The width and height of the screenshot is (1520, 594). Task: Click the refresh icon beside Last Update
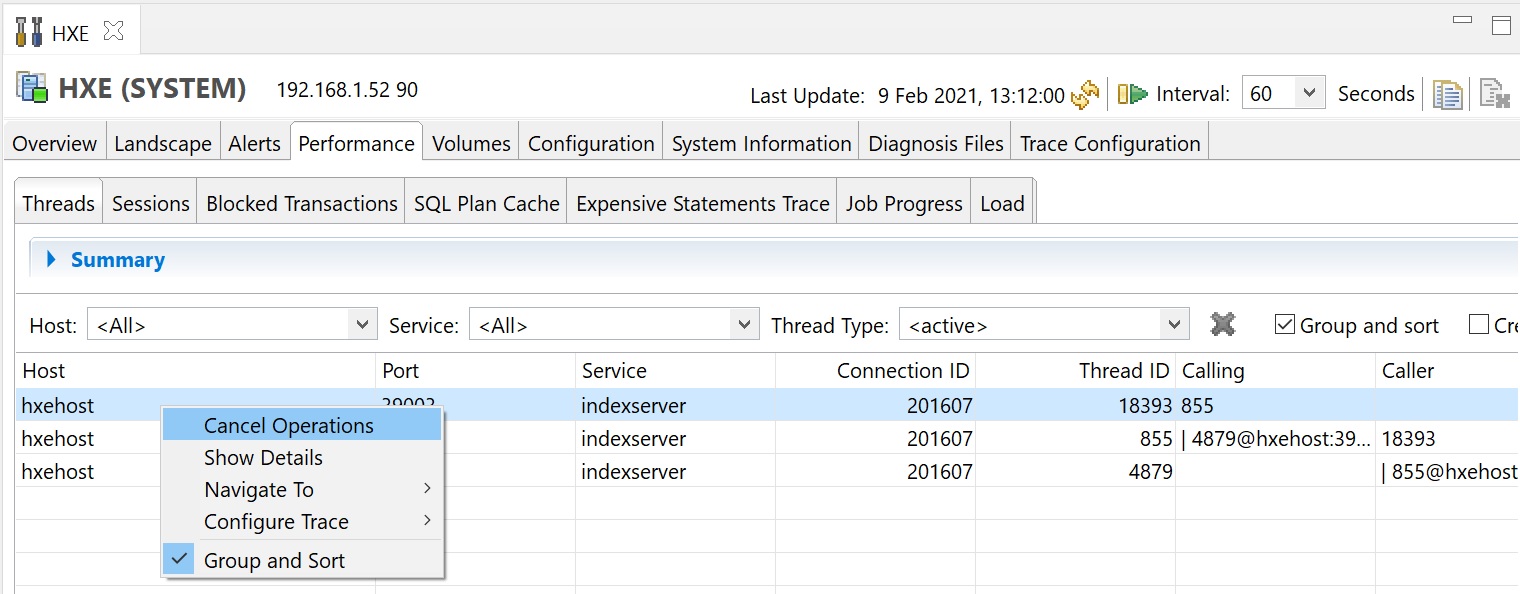pyautogui.click(x=1084, y=95)
